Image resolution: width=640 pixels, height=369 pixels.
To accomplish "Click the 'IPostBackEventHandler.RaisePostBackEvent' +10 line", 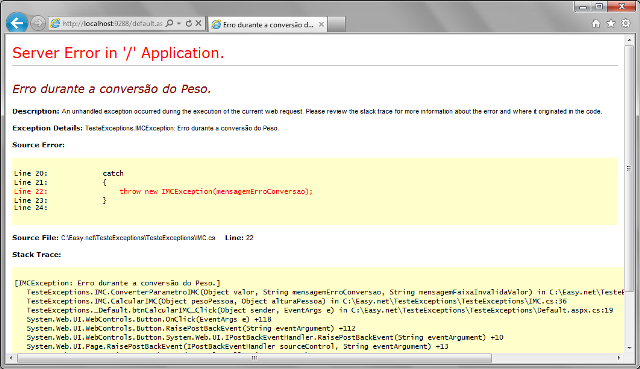I will pyautogui.click(x=265, y=338).
